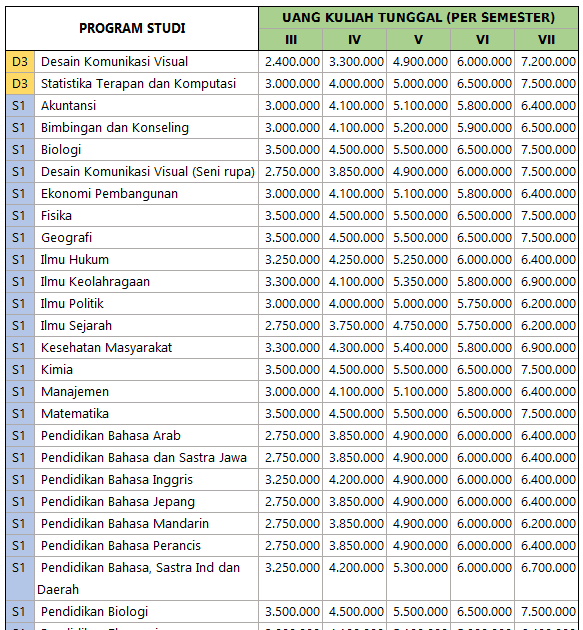Select column IV value 4.000.000 for Statistika Terapan
This screenshot has height=630, width=583.
(356, 84)
